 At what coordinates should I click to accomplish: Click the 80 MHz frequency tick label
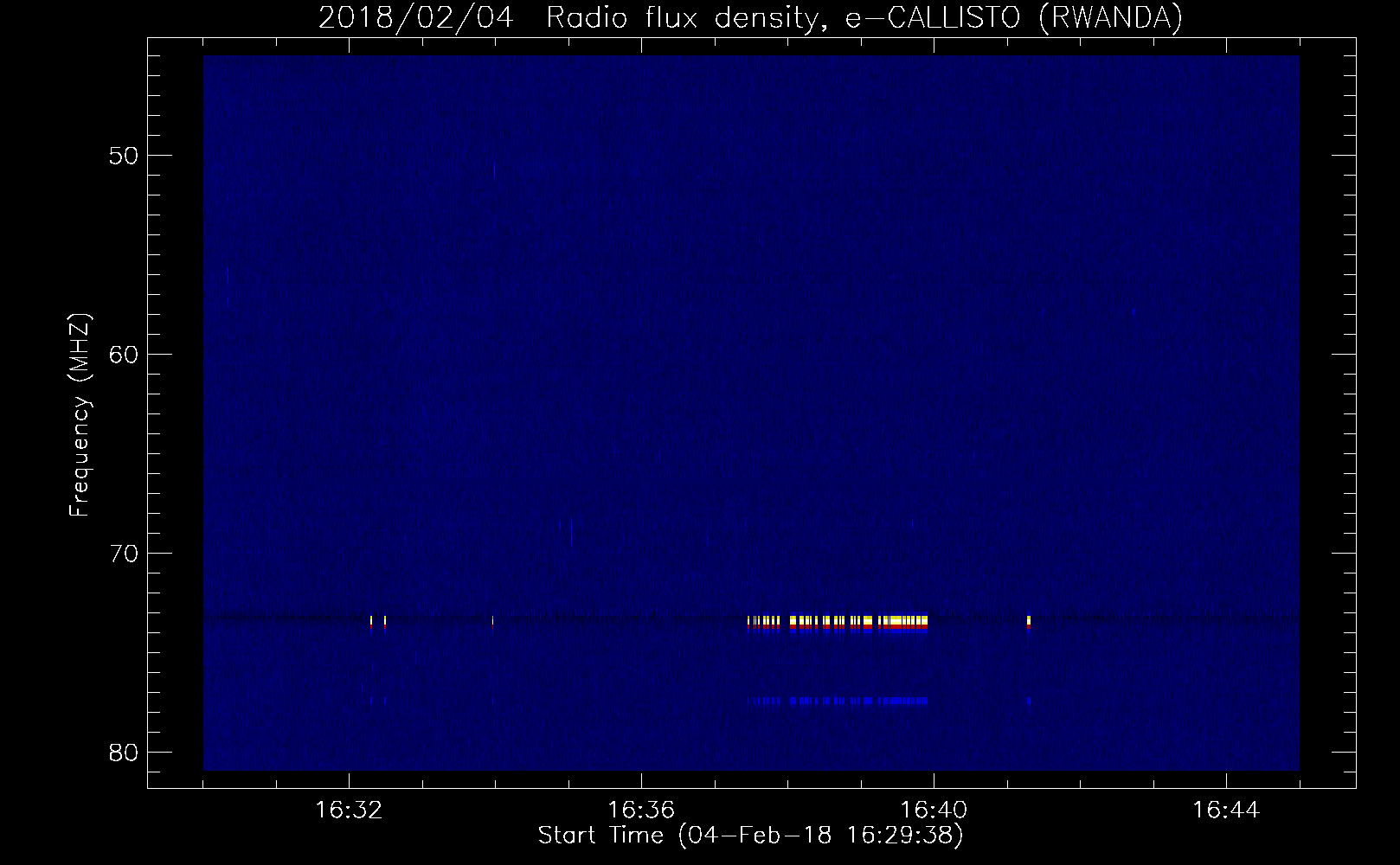point(123,752)
